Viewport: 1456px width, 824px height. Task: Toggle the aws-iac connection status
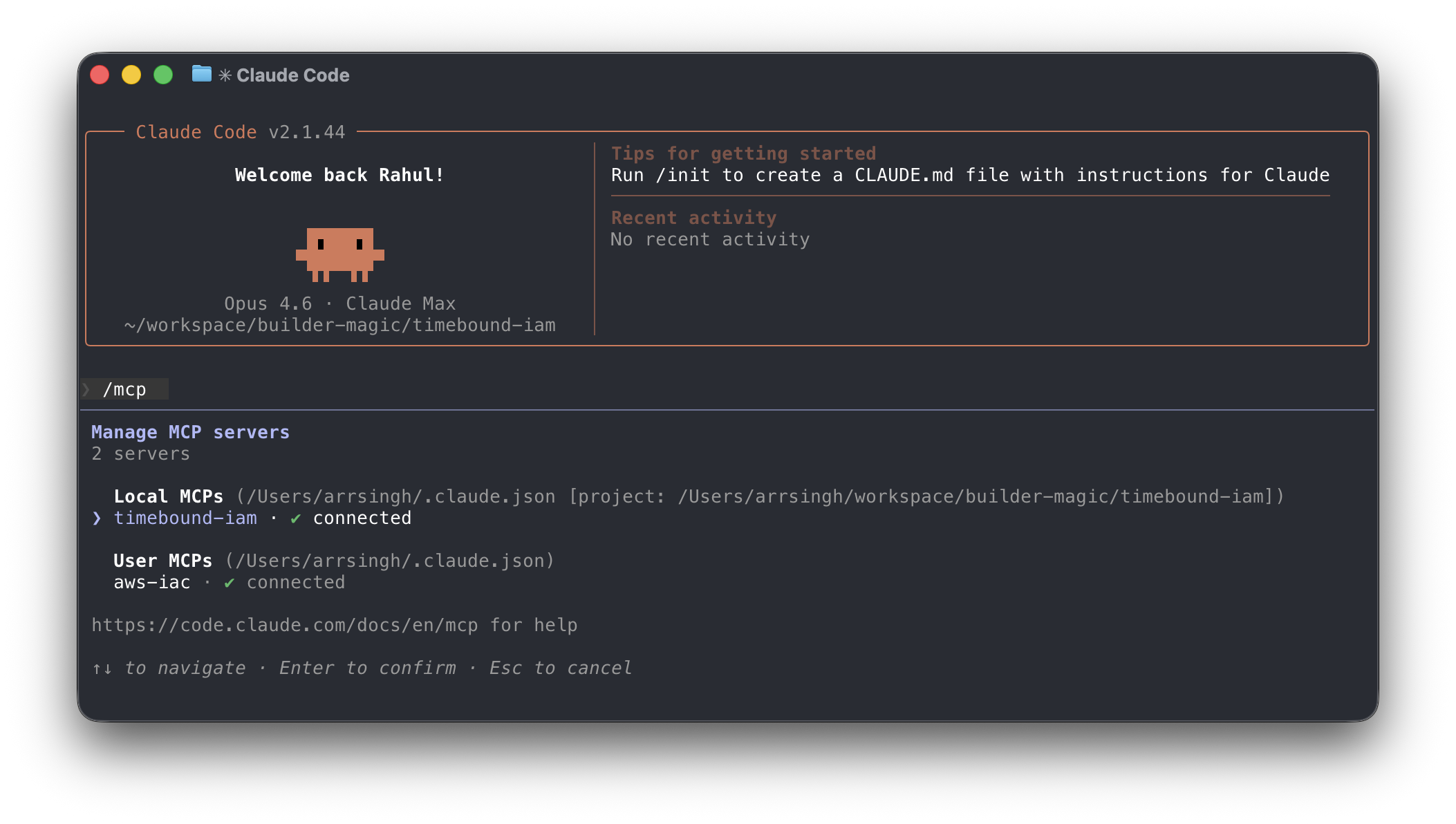pos(295,582)
